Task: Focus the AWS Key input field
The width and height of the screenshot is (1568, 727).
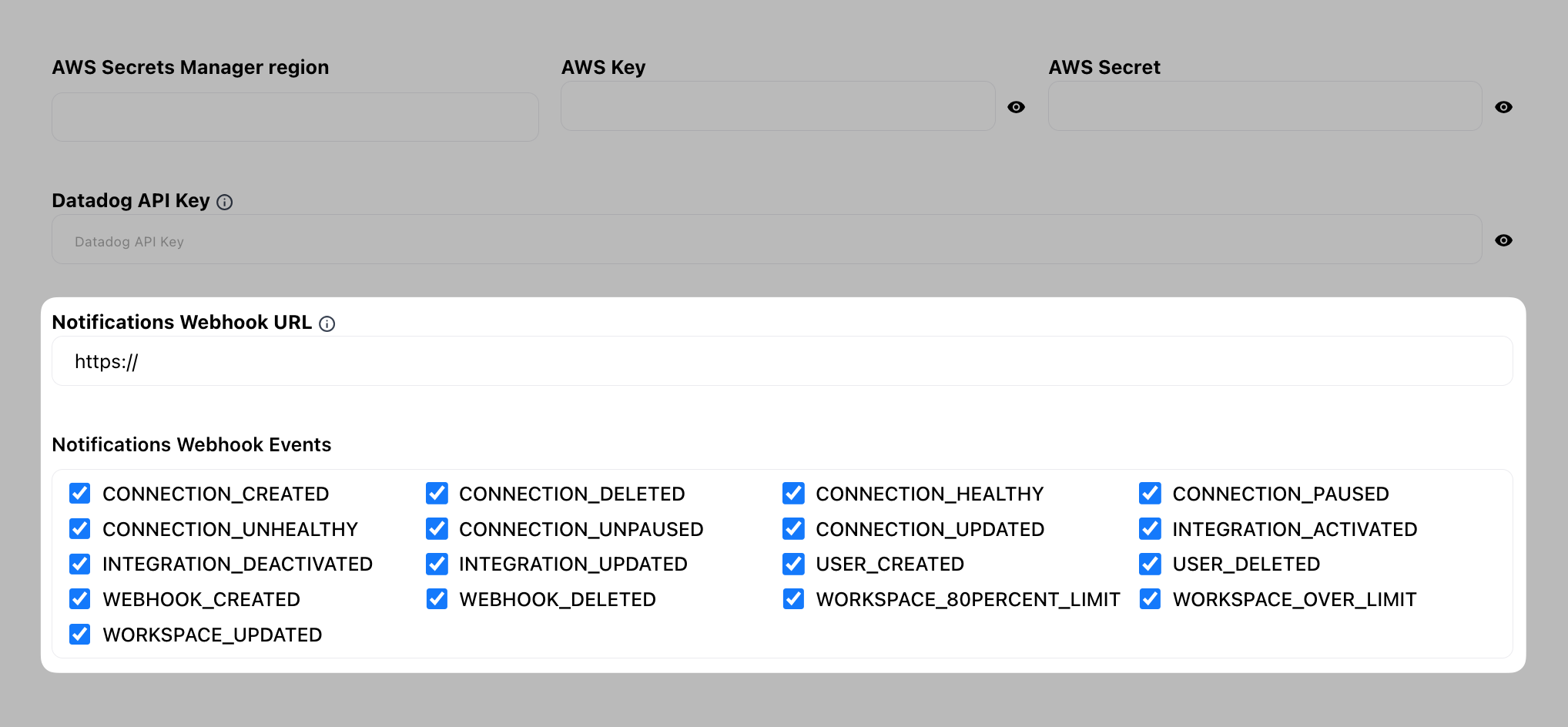Action: pos(778,106)
